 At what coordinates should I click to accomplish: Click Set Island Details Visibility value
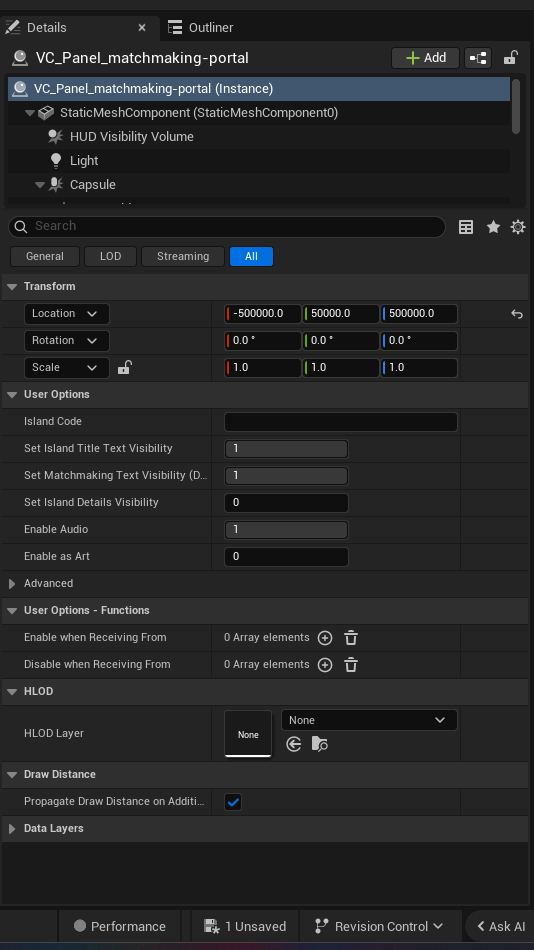[x=286, y=503]
